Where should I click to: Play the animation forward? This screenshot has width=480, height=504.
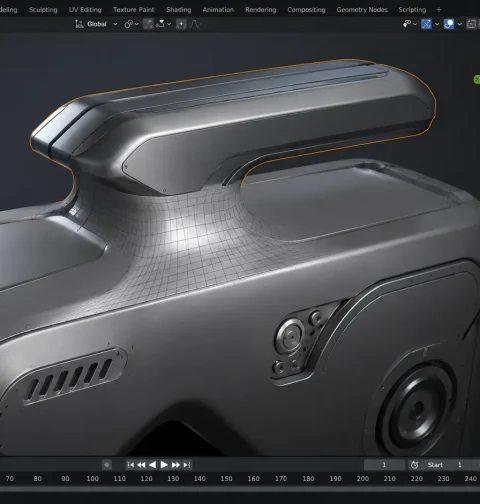click(164, 465)
